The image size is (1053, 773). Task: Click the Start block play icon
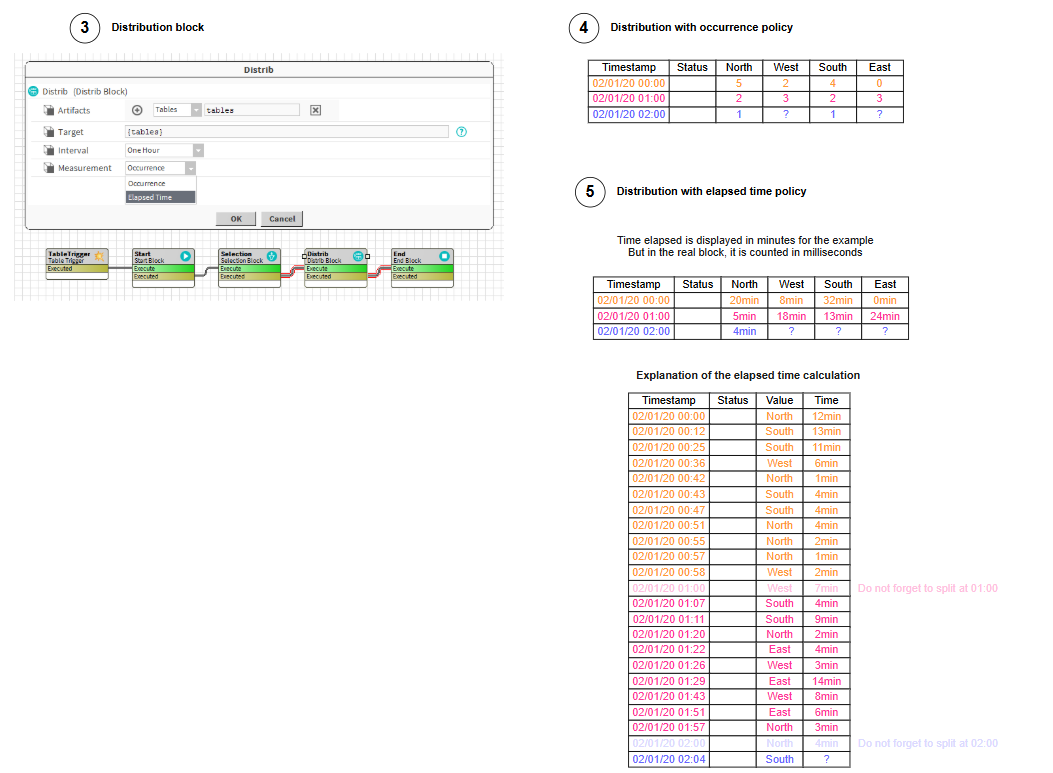185,257
